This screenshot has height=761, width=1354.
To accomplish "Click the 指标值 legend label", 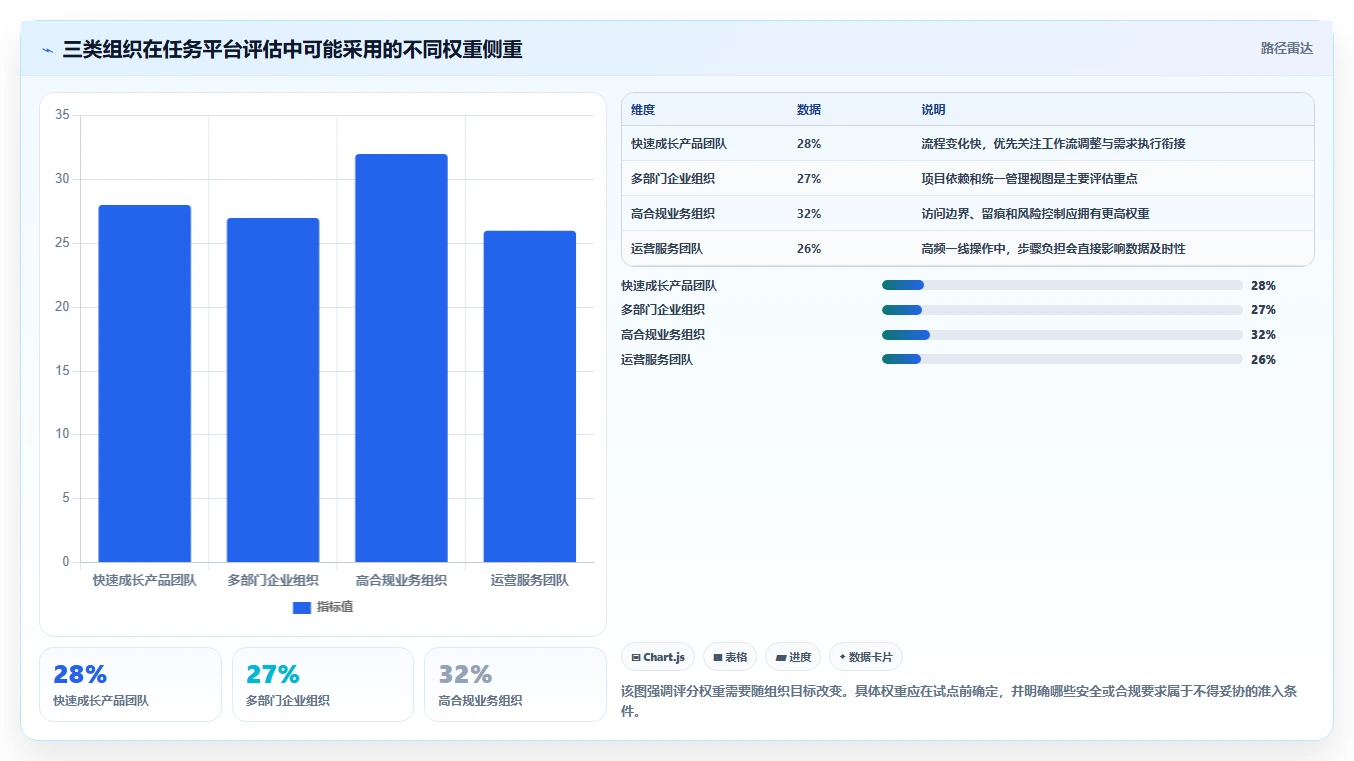I will (335, 607).
